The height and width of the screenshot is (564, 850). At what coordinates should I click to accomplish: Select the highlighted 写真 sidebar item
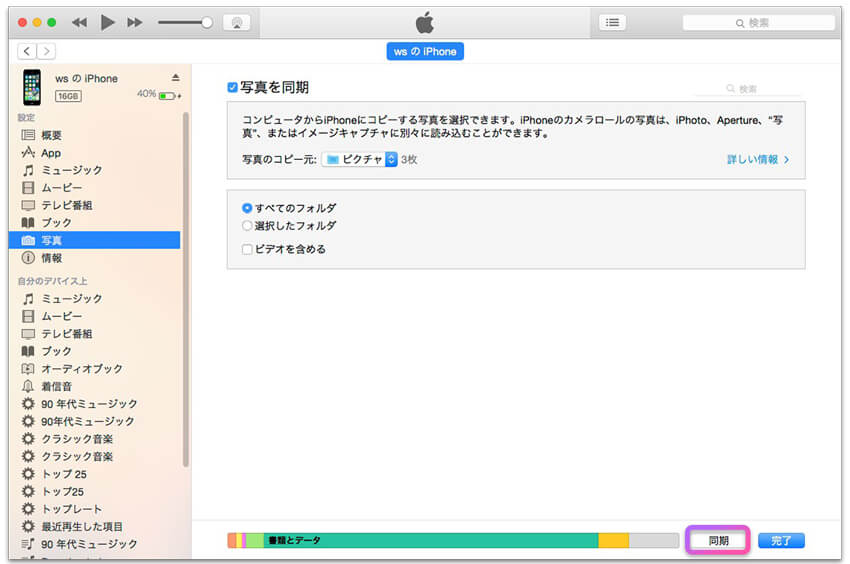click(94, 240)
